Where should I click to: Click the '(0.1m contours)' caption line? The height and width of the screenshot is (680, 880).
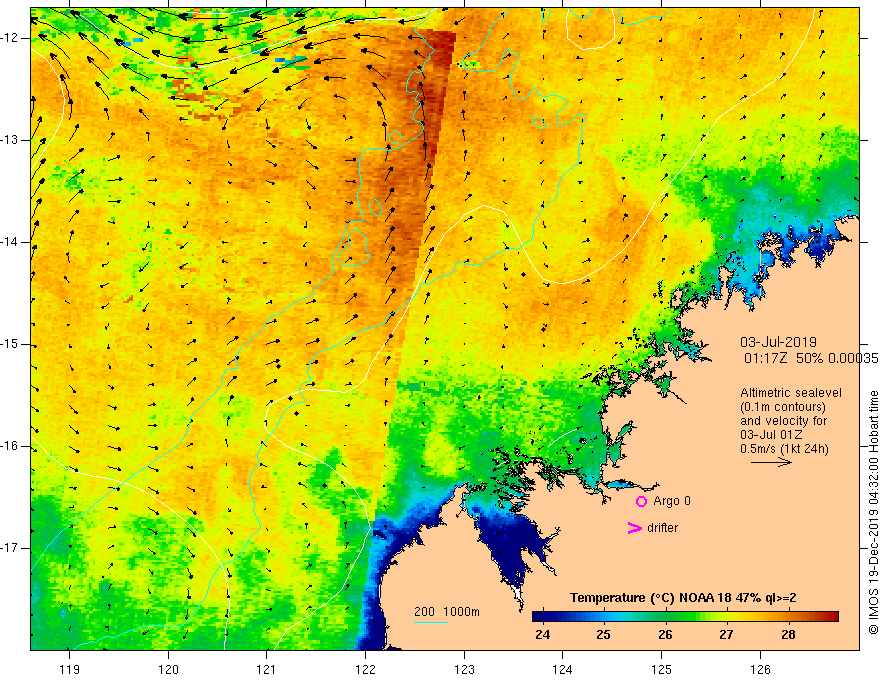[x=783, y=407]
